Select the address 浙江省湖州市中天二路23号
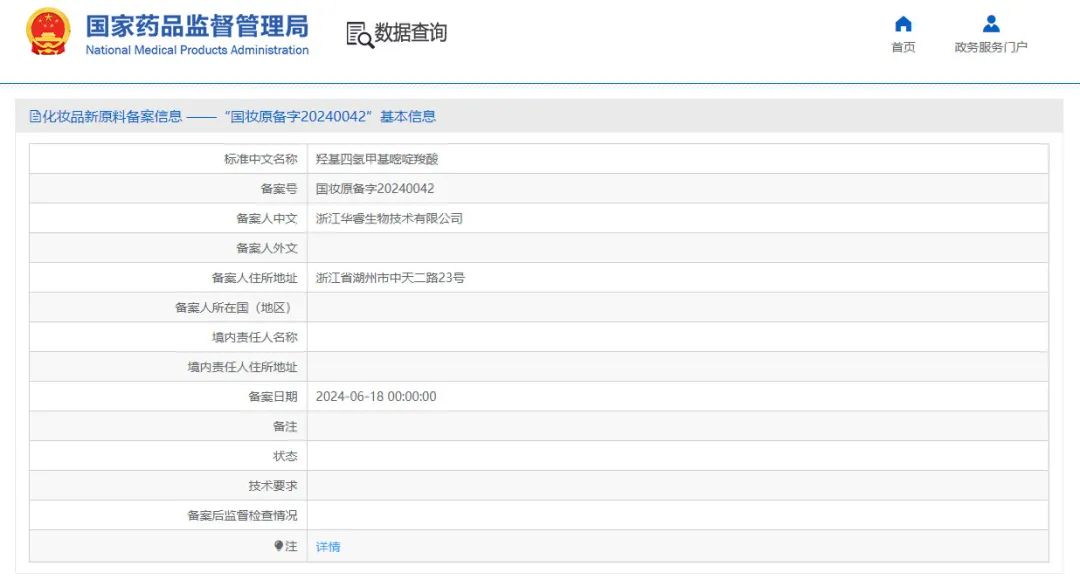Image resolution: width=1080 pixels, height=580 pixels. click(x=390, y=278)
